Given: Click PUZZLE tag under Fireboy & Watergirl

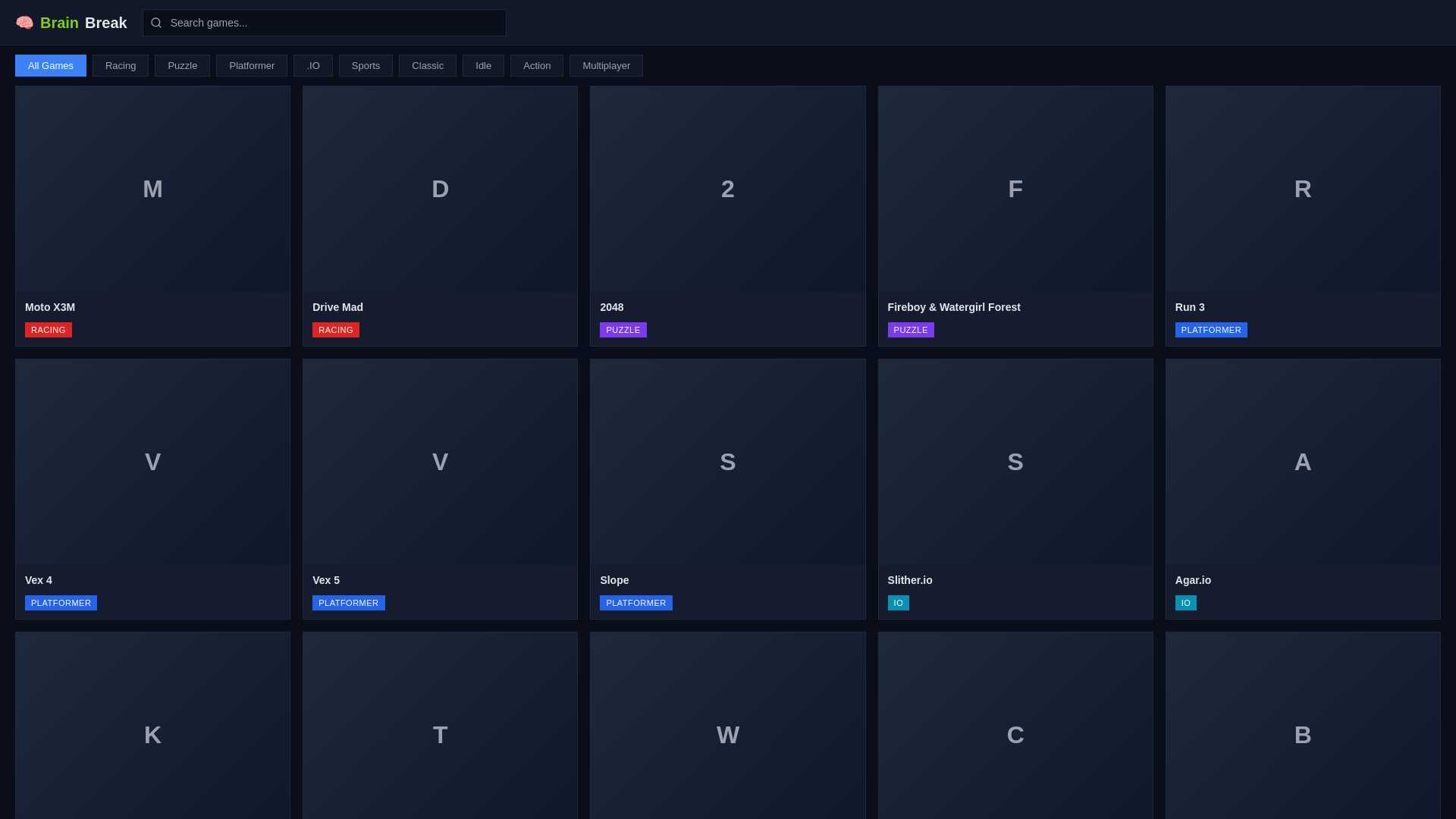Looking at the screenshot, I should (x=911, y=330).
